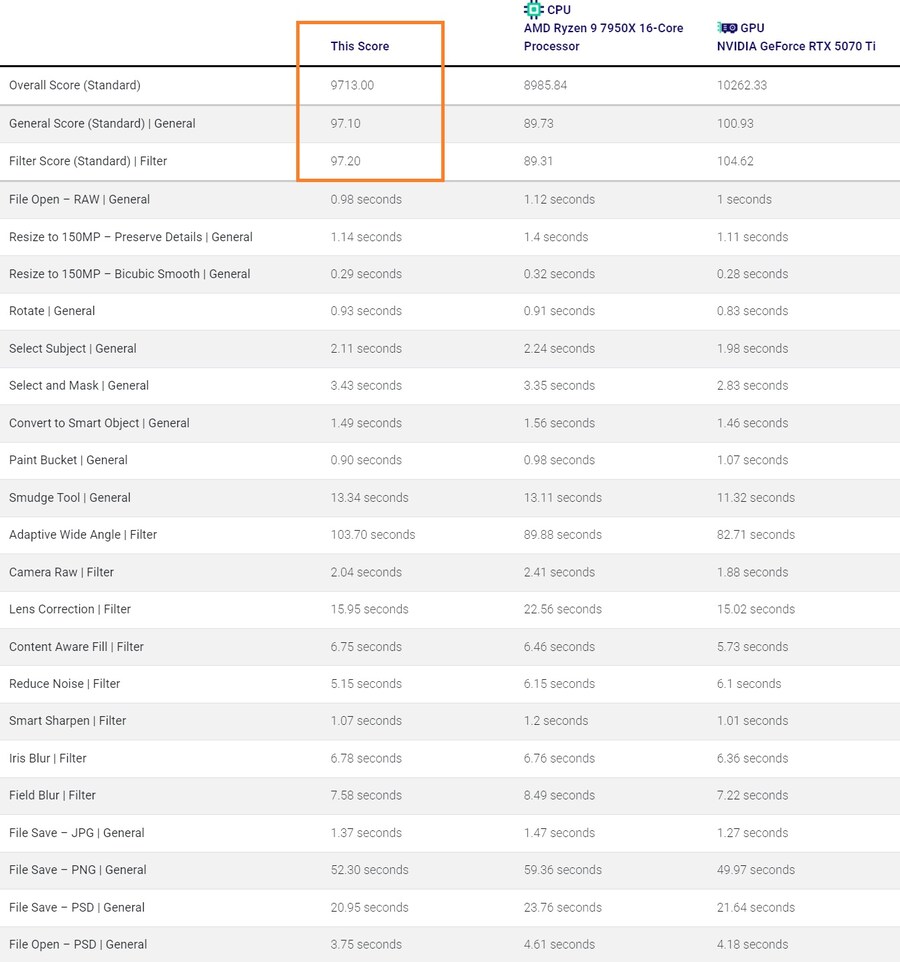The width and height of the screenshot is (900, 962).
Task: Click the Resize to 150MP – Preserve Details label
Action: point(130,237)
